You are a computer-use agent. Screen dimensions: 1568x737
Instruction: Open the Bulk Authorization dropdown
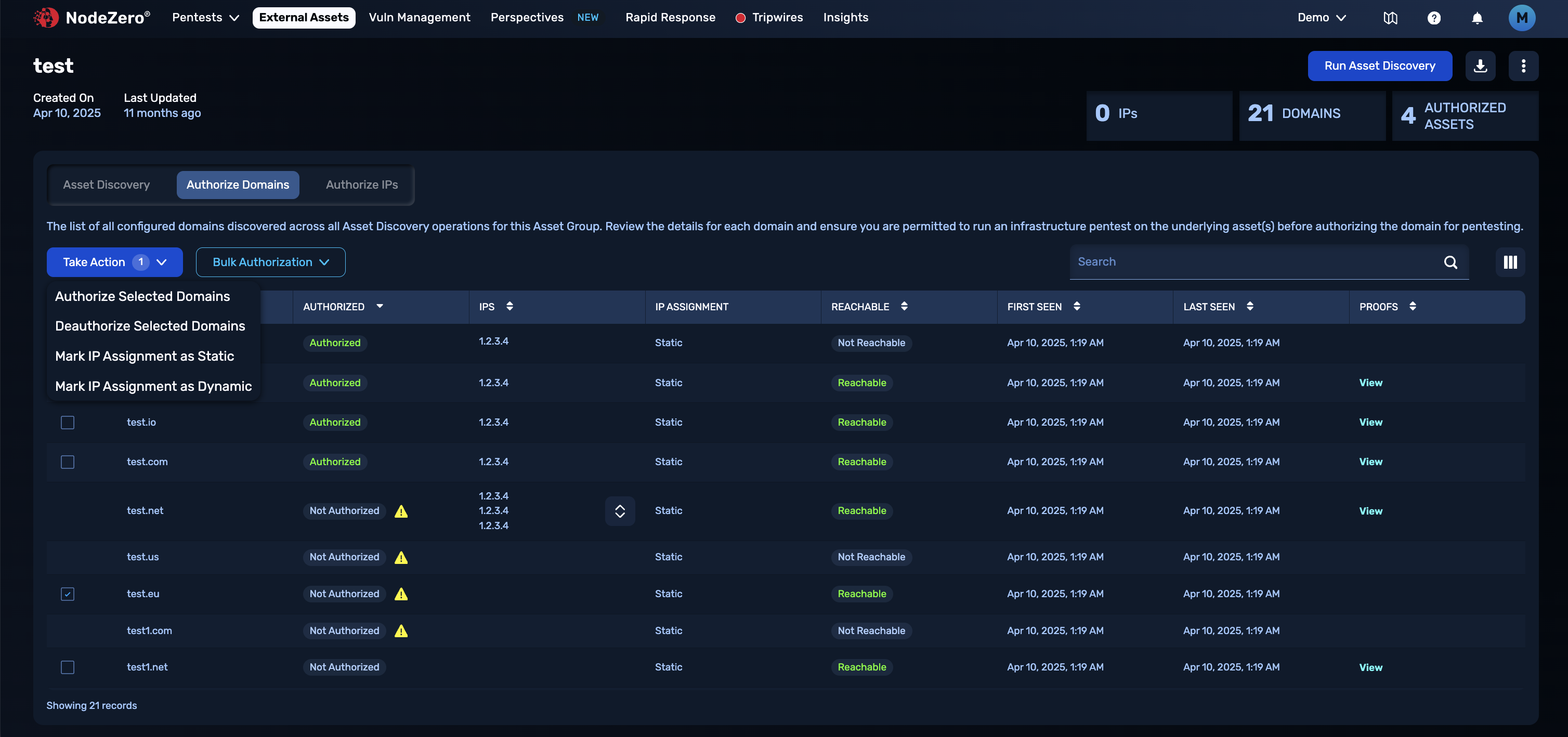coord(270,262)
